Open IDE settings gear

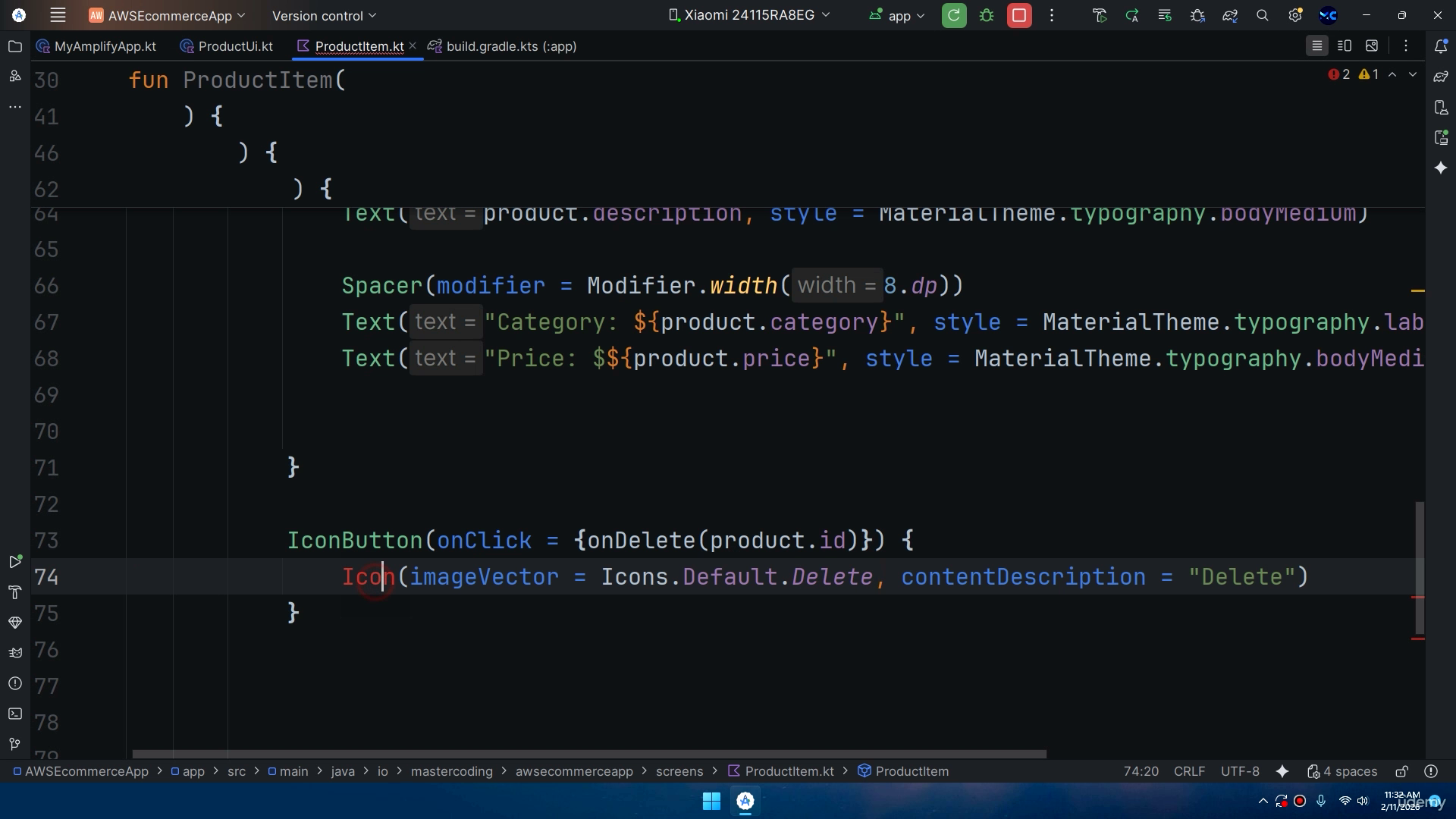[x=1295, y=15]
